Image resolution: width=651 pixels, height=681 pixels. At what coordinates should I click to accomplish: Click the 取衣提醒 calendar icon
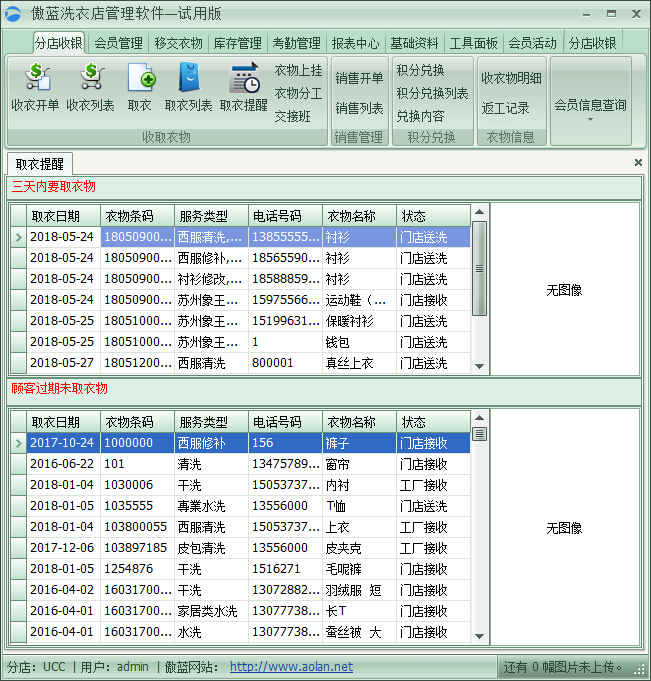[x=244, y=78]
